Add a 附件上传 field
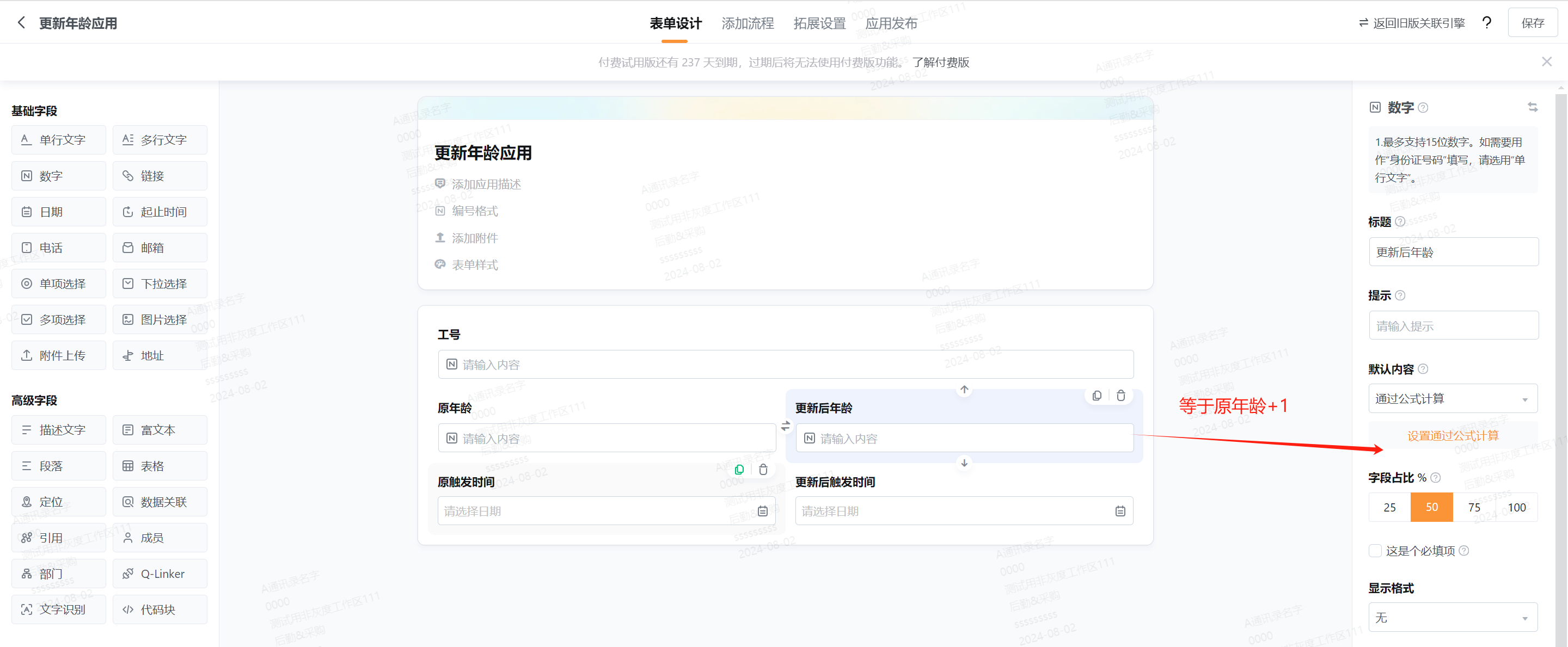The height and width of the screenshot is (647, 1568). point(58,355)
